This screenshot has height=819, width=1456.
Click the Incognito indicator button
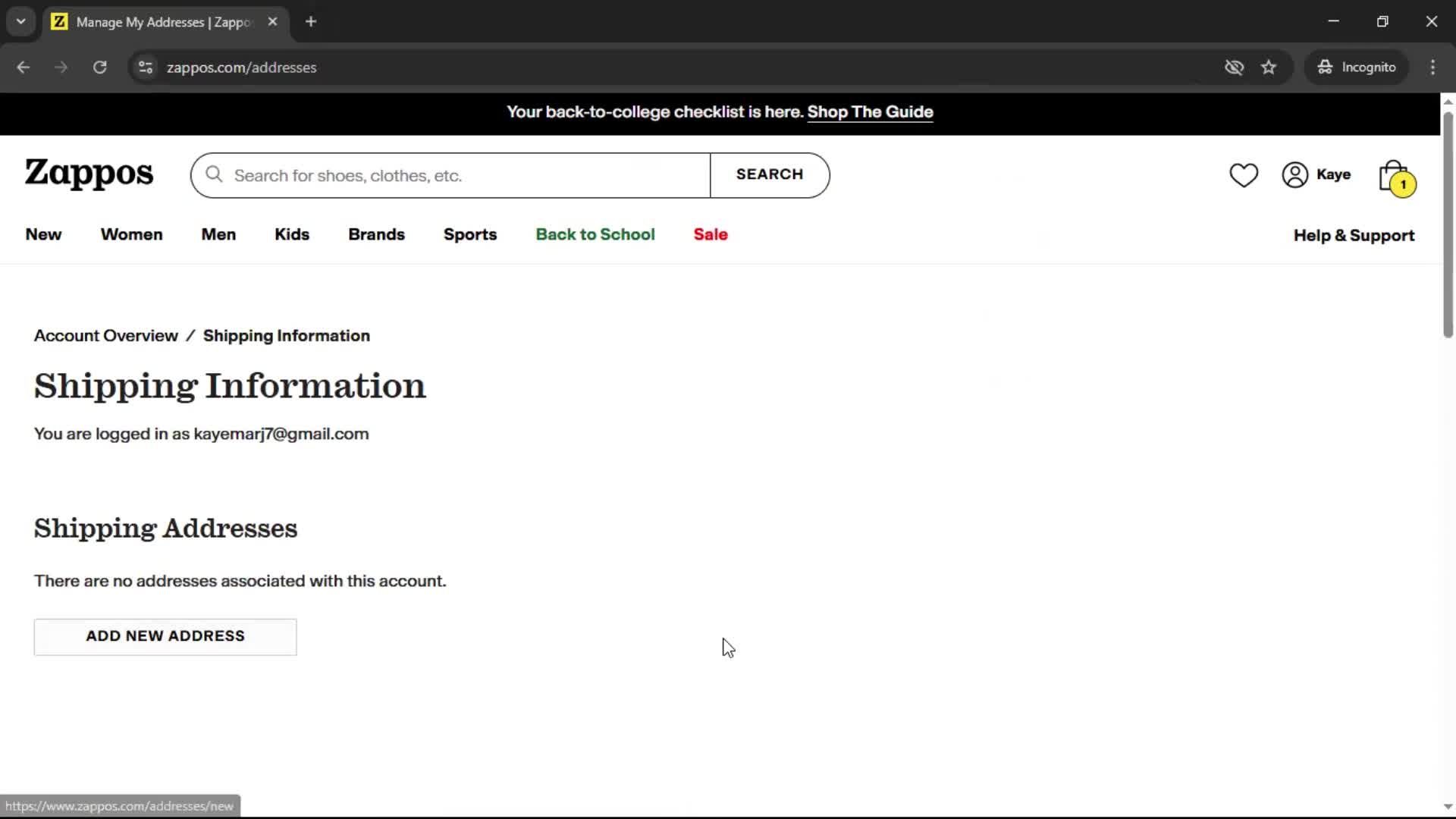1357,67
